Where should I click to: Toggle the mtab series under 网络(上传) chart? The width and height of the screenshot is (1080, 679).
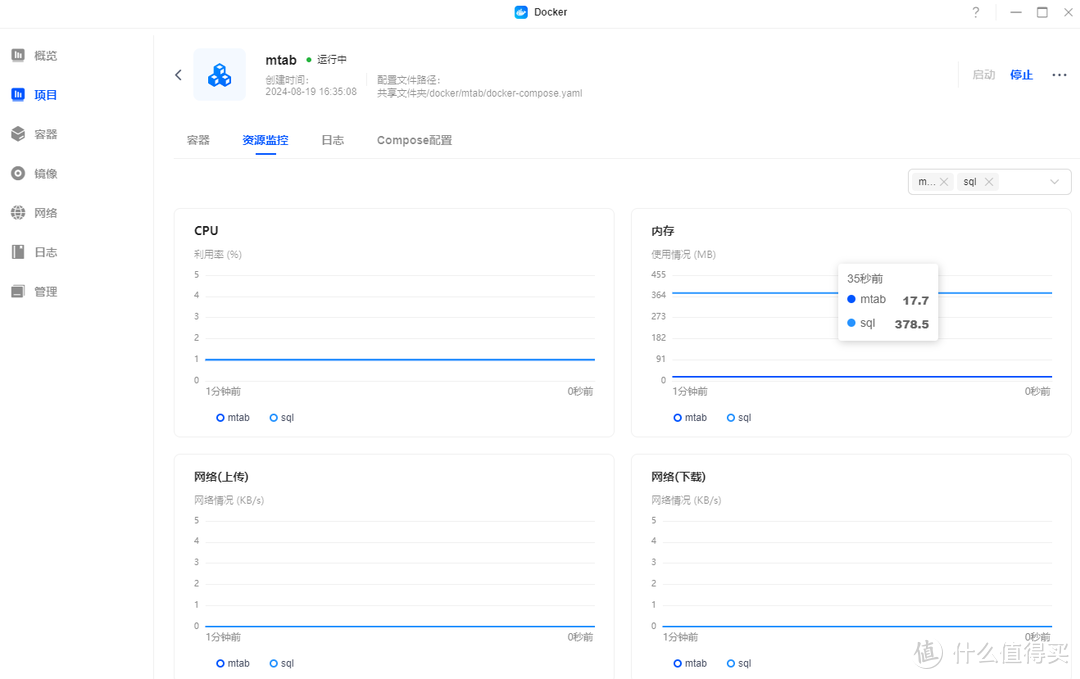233,662
